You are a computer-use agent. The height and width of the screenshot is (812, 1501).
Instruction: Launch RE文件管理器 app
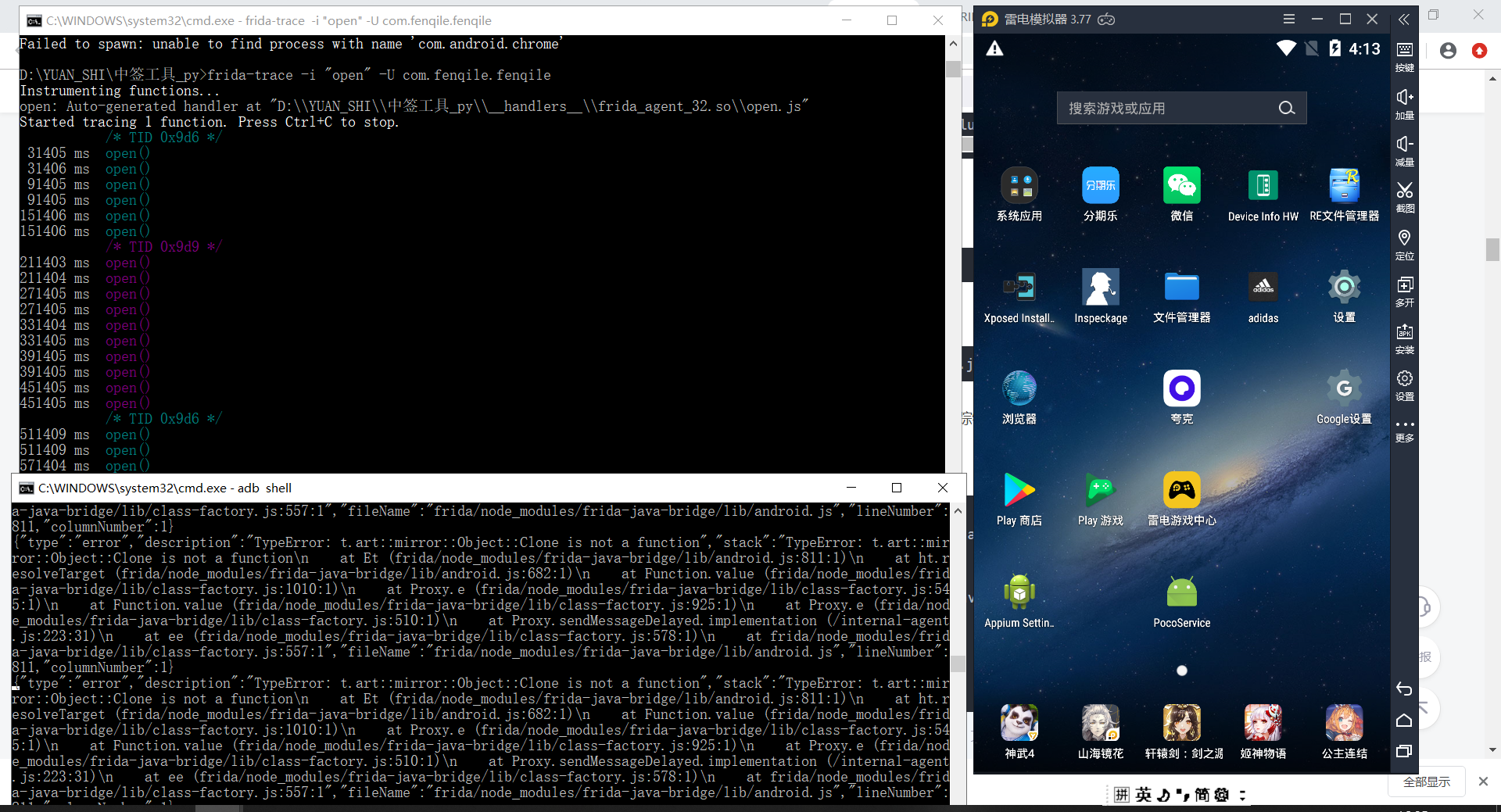1345,195
